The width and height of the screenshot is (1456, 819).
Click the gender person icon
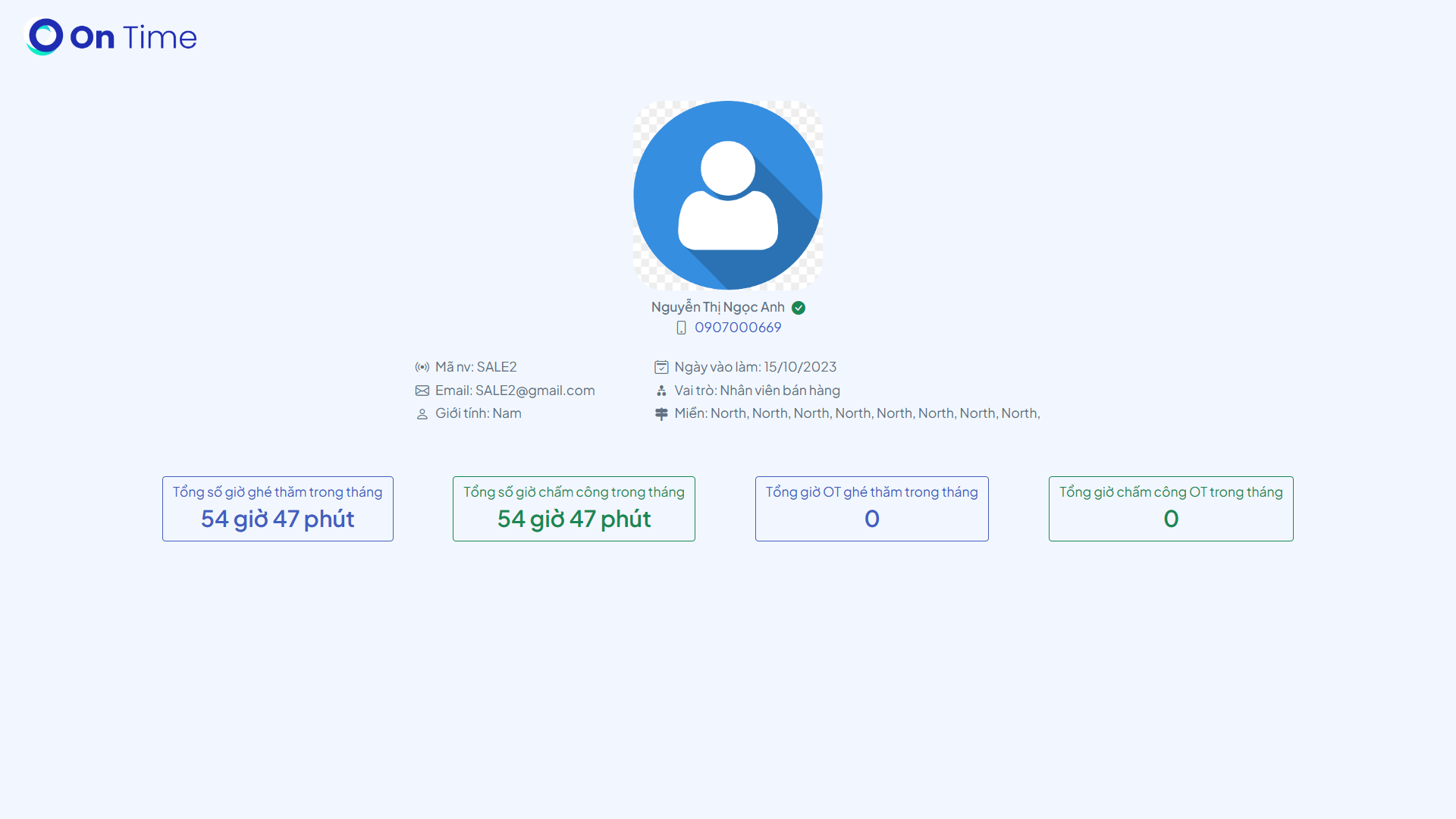point(422,414)
